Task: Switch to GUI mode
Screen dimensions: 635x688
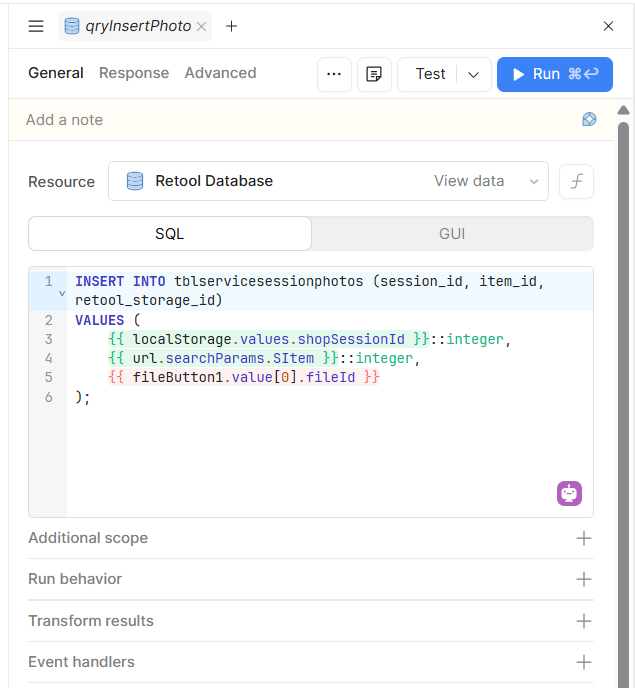Action: point(452,234)
